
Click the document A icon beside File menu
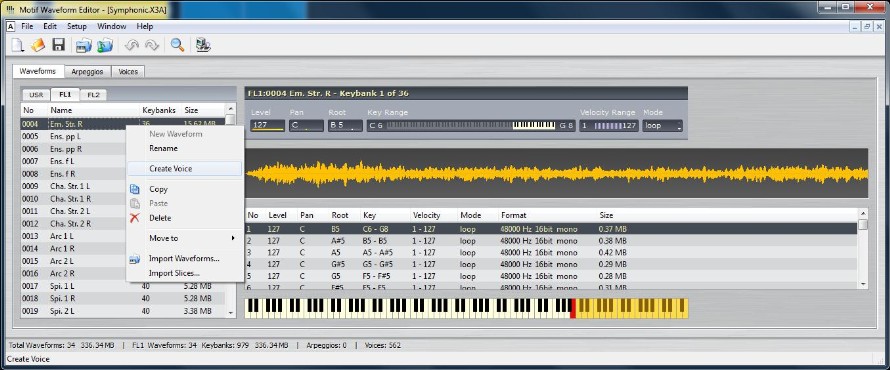point(11,27)
